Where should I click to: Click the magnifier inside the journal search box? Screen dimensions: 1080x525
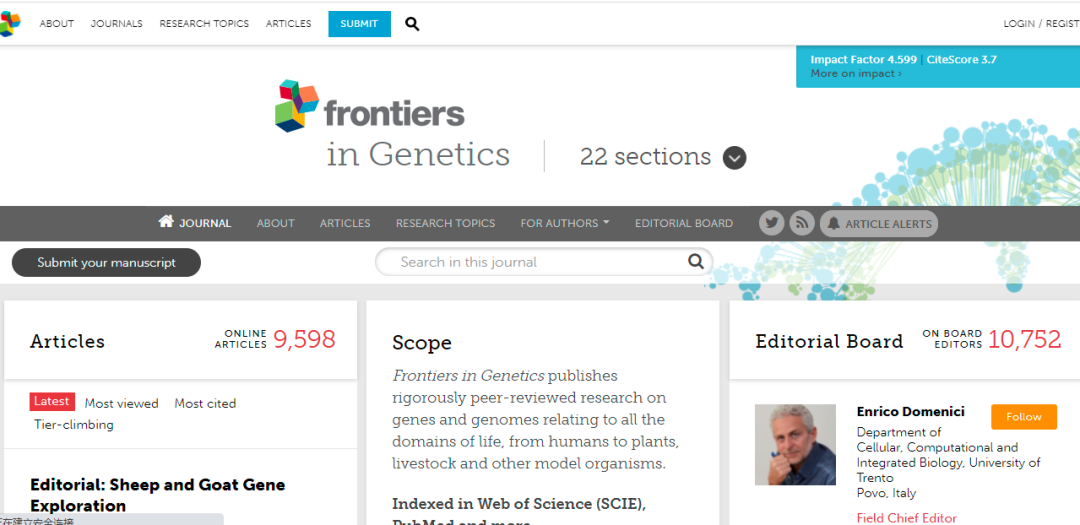[696, 262]
